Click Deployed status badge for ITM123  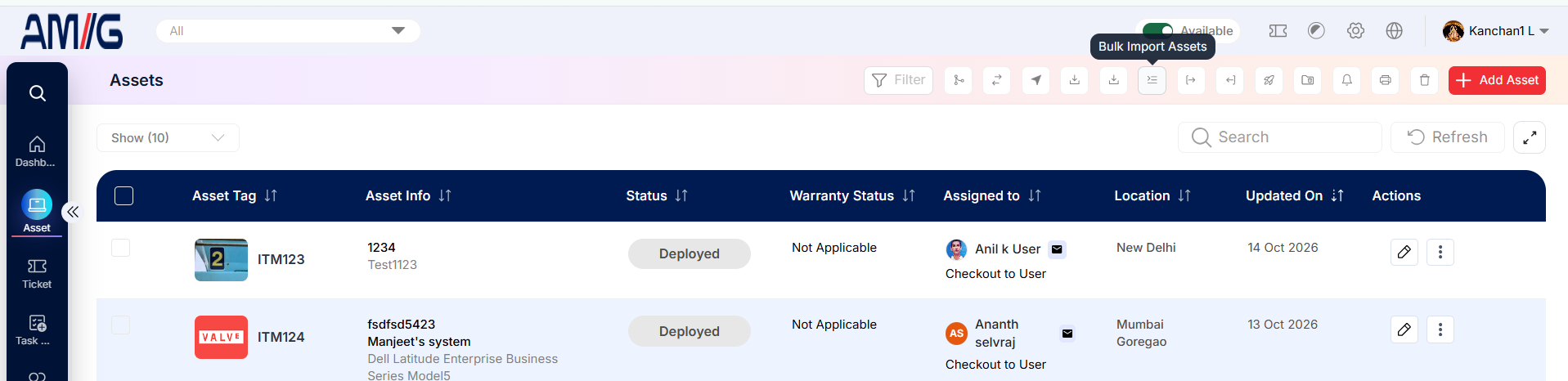pos(690,253)
